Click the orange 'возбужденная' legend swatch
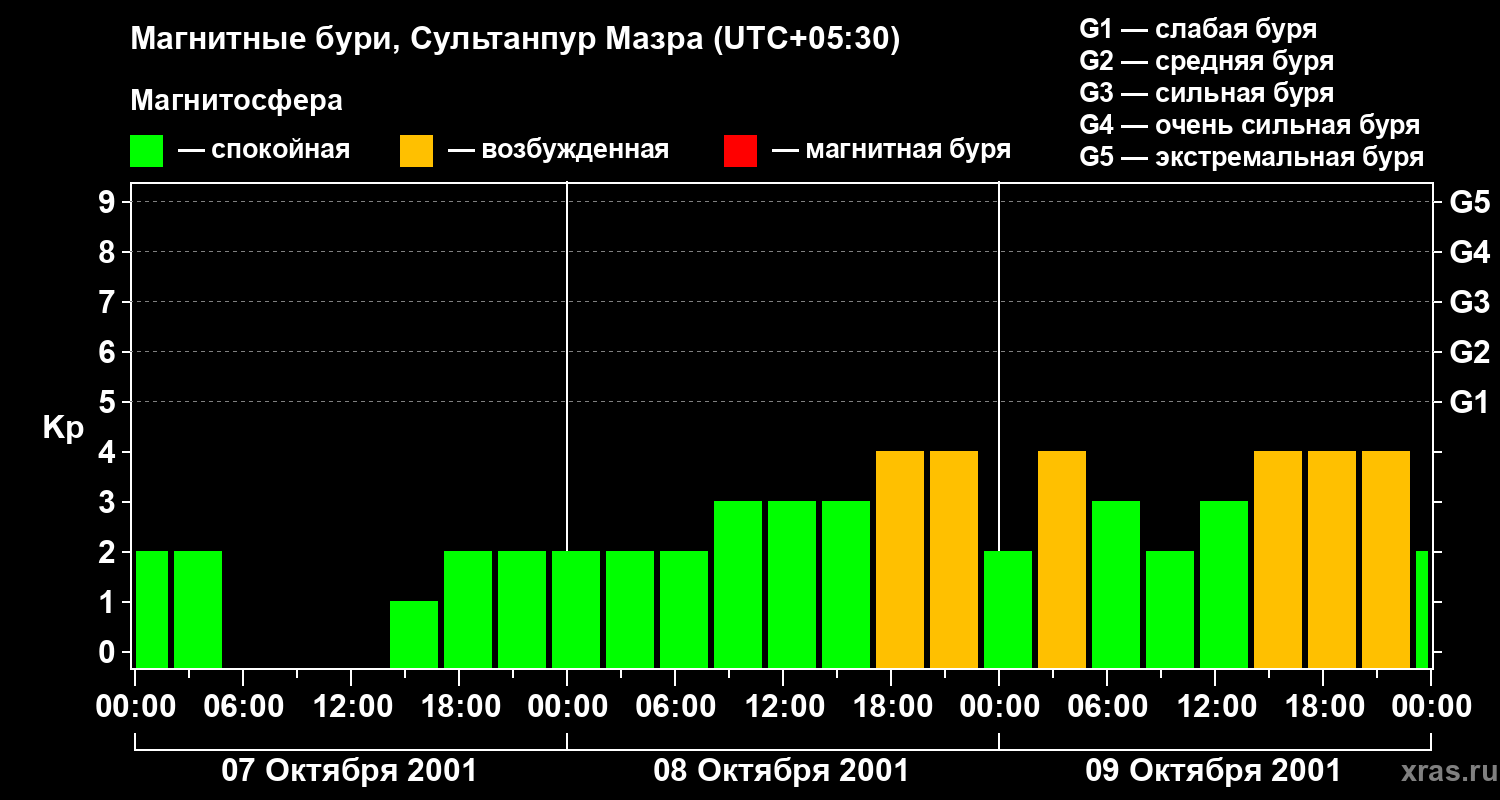 pyautogui.click(x=416, y=151)
